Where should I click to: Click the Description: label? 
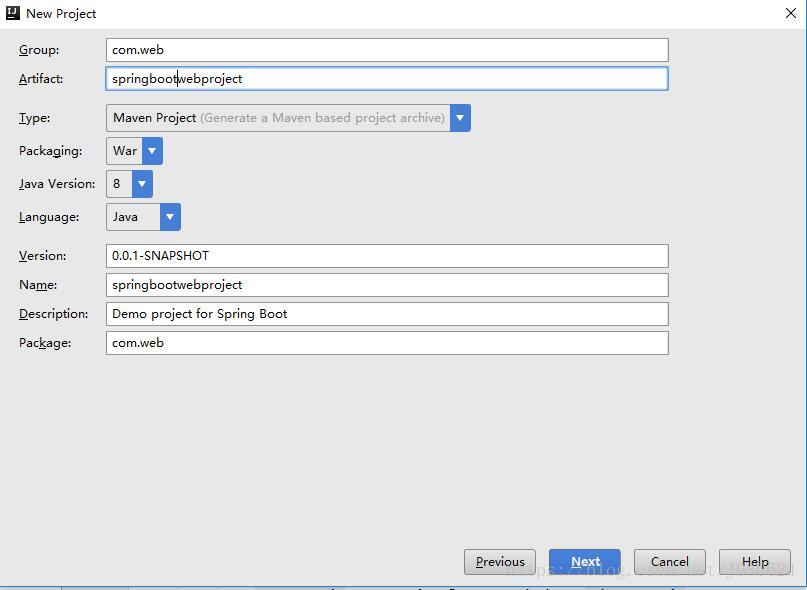[54, 314]
